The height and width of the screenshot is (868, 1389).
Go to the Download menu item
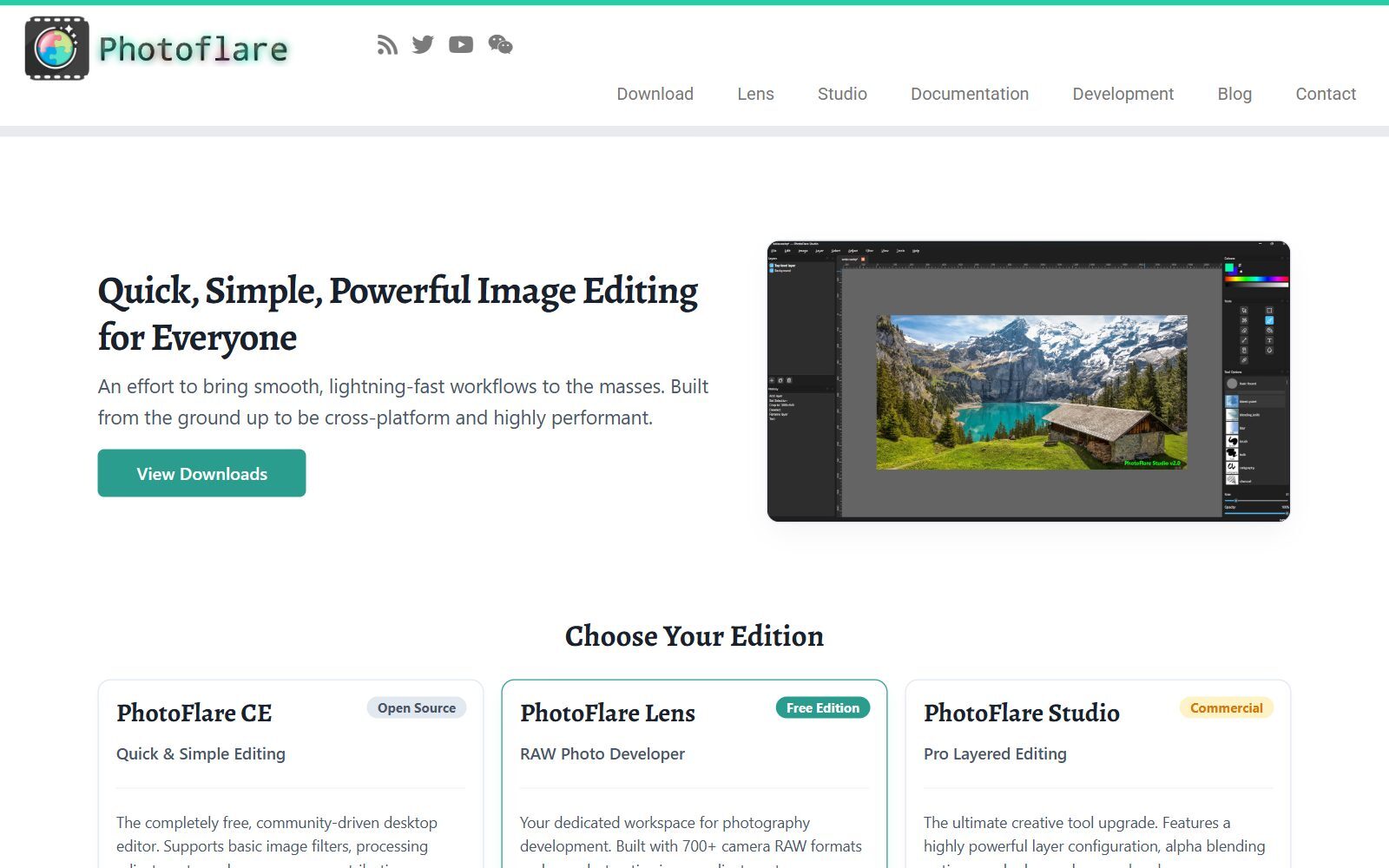tap(655, 94)
